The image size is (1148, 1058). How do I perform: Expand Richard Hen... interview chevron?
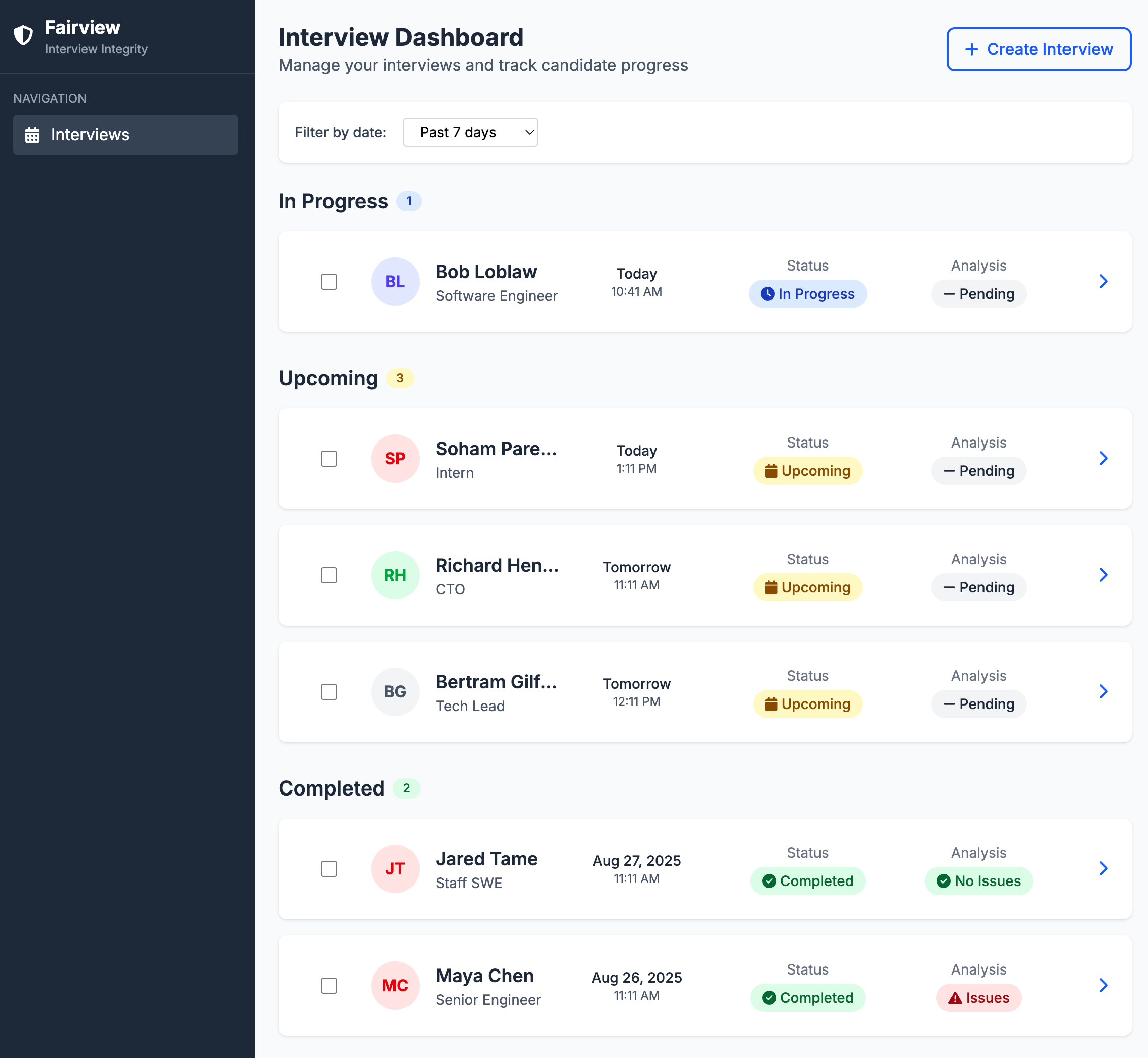1103,575
